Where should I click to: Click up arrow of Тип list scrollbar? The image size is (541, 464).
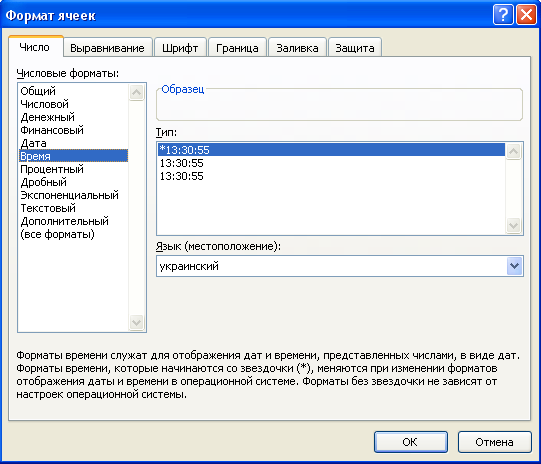tap(513, 151)
